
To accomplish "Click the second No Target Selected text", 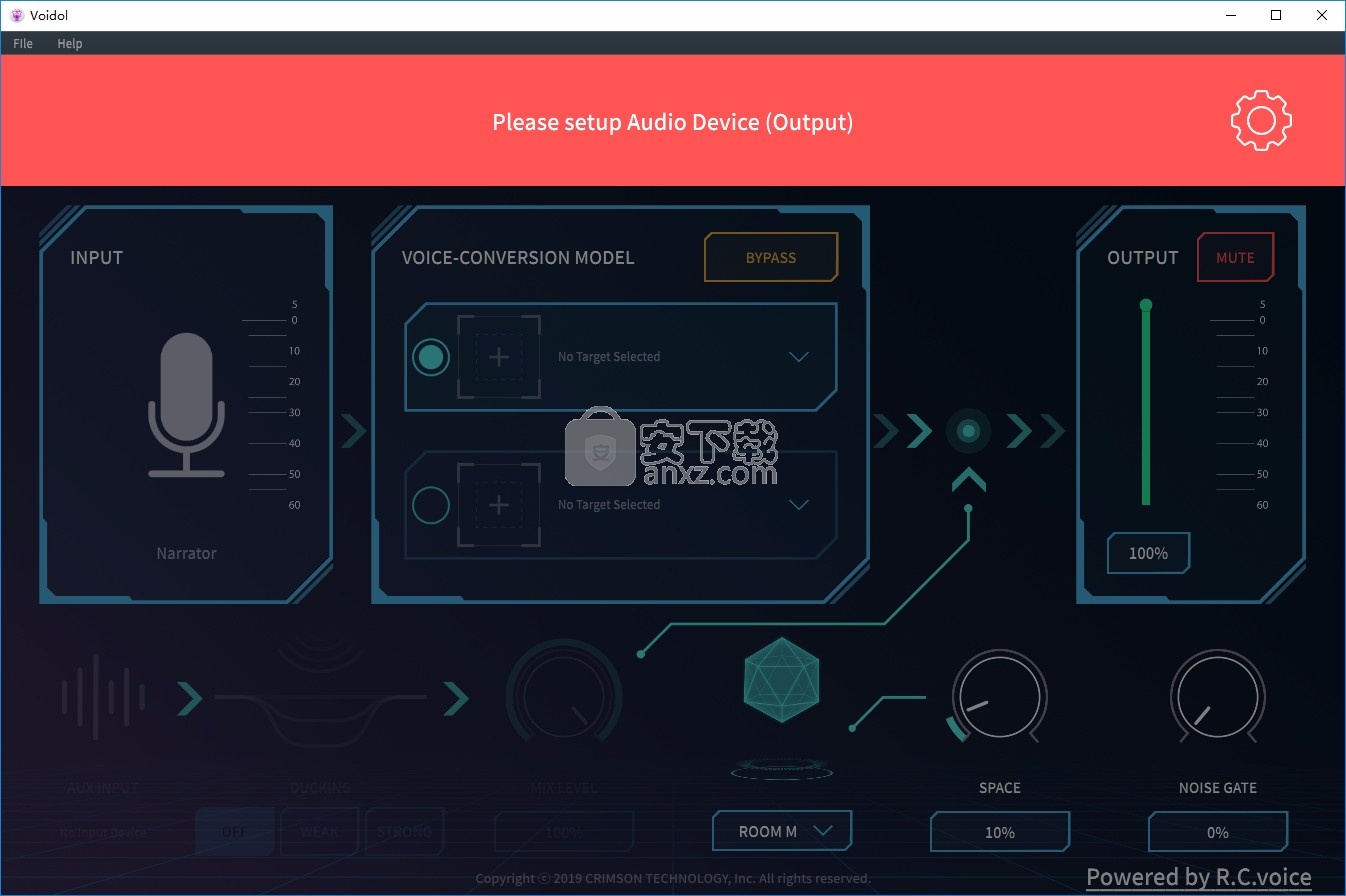I will pyautogui.click(x=609, y=505).
